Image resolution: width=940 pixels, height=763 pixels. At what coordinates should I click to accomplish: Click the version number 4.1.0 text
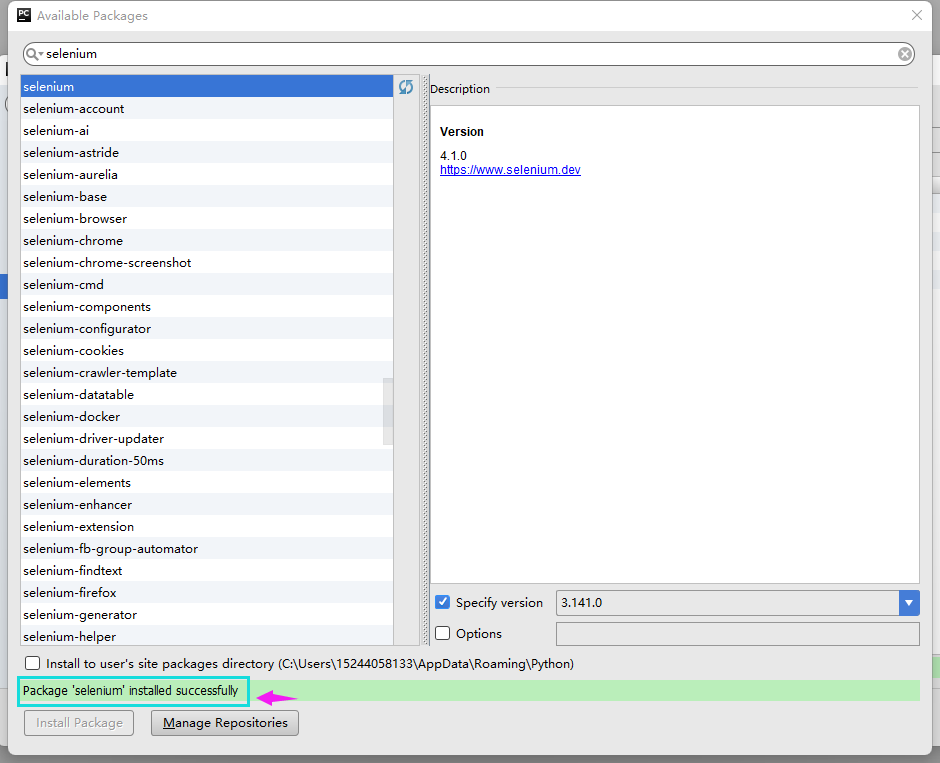[x=453, y=155]
